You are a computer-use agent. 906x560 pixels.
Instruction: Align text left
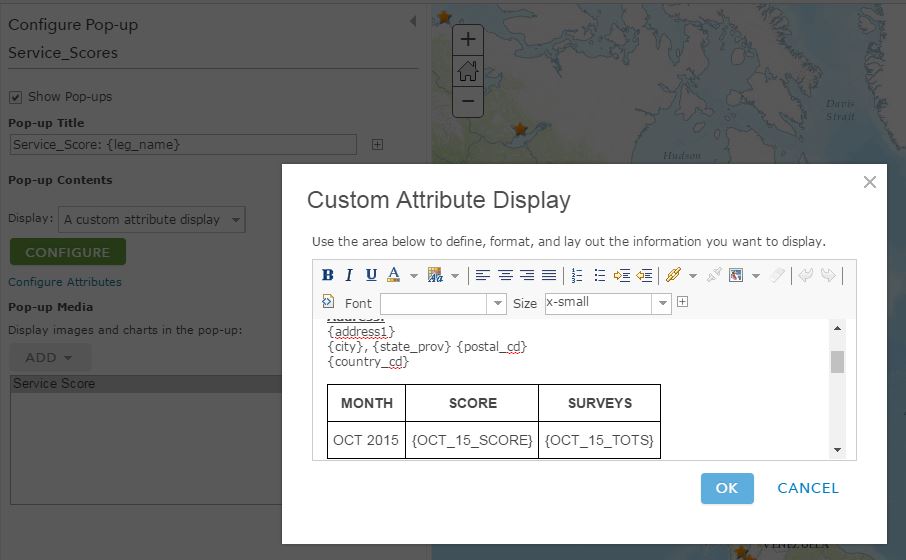click(483, 275)
